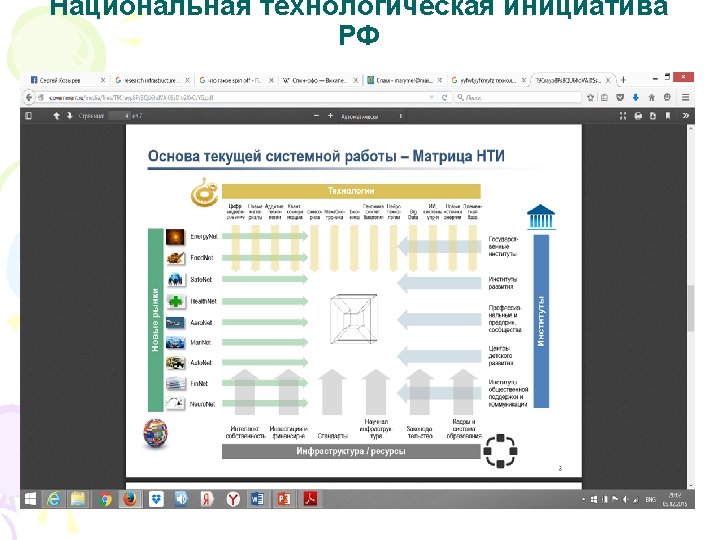Click the 'Новые рынки' green vertical bar
Viewport: 720px width, 540px height.
156,320
